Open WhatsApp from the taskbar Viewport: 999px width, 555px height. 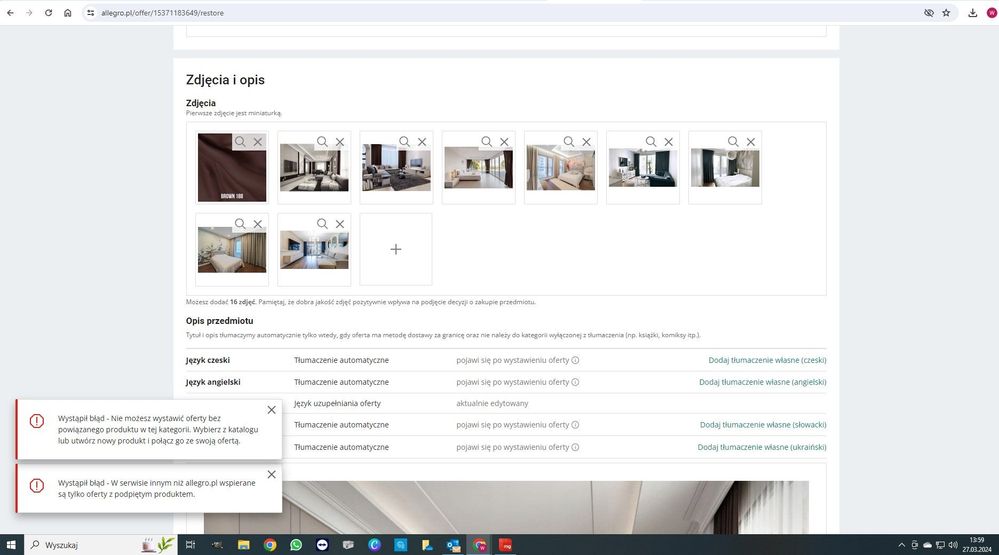[x=296, y=545]
